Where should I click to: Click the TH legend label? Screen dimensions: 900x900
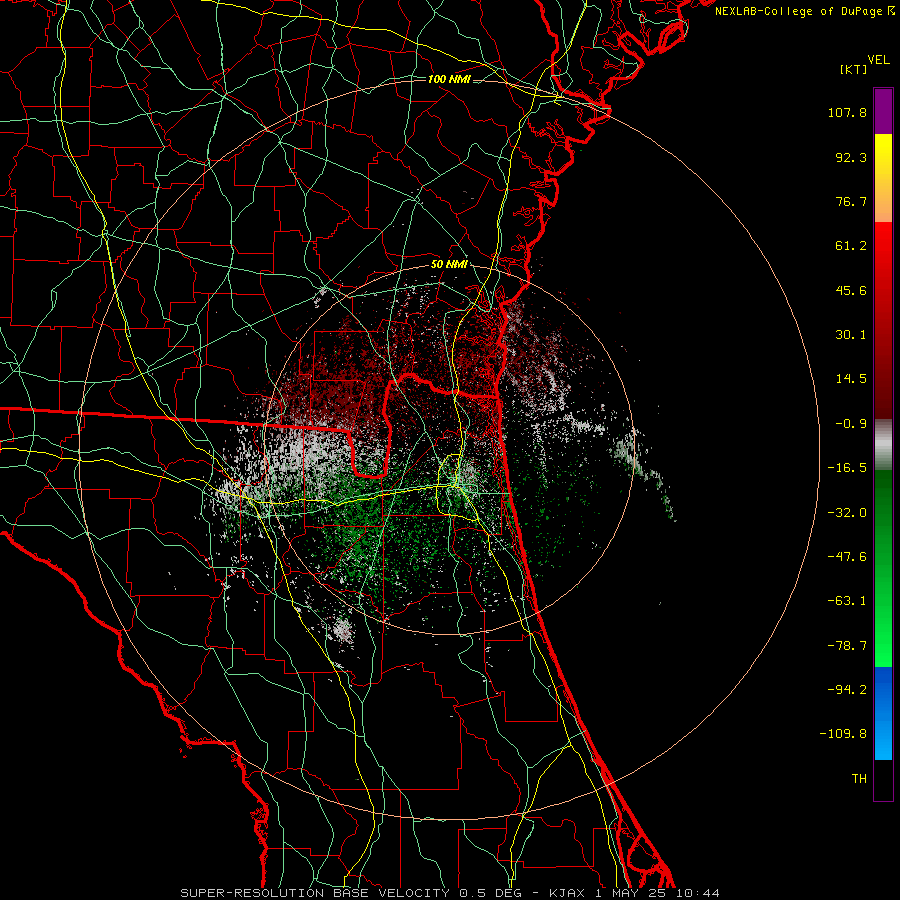coord(859,779)
